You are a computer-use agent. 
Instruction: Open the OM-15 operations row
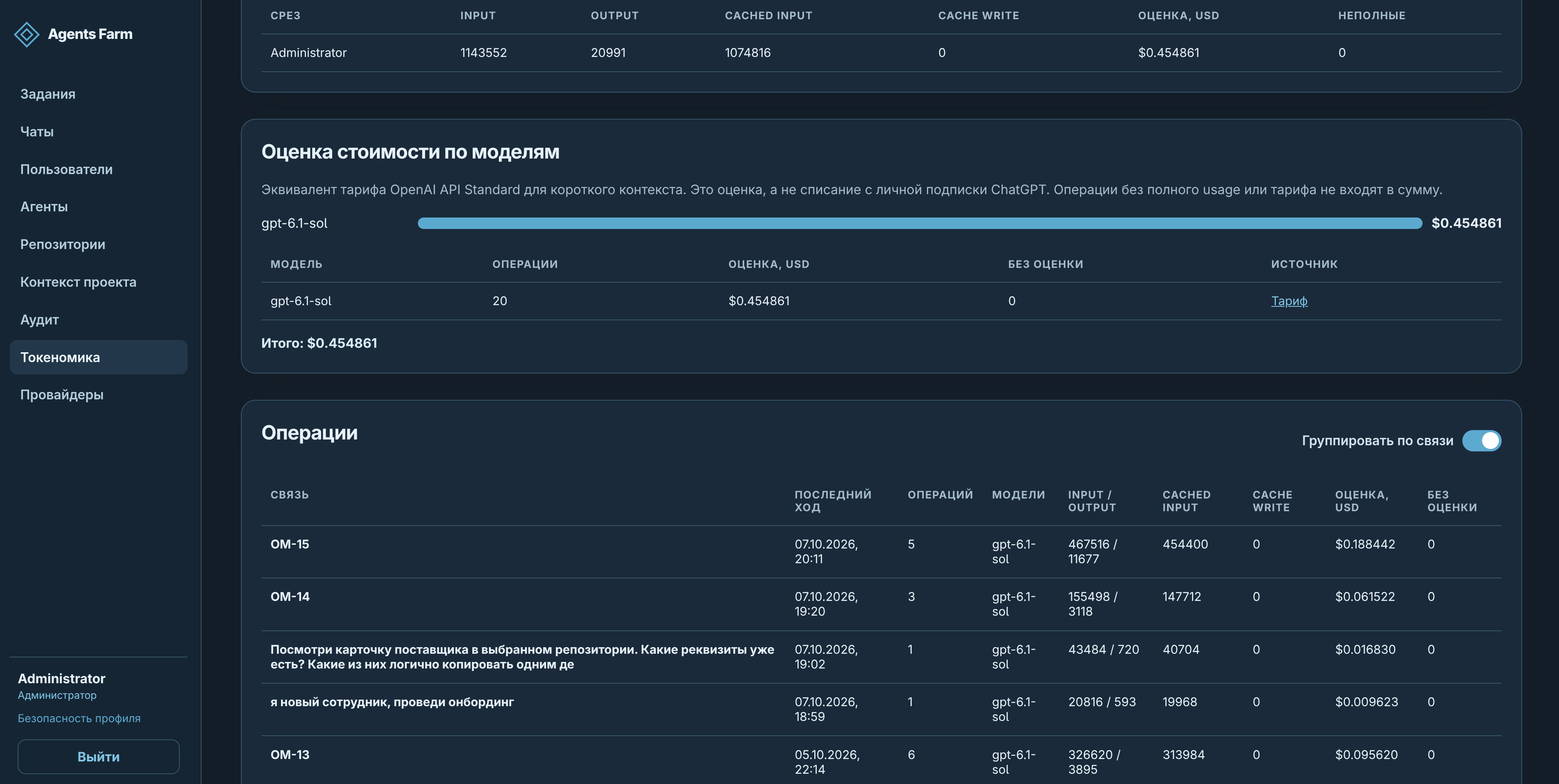pos(881,551)
